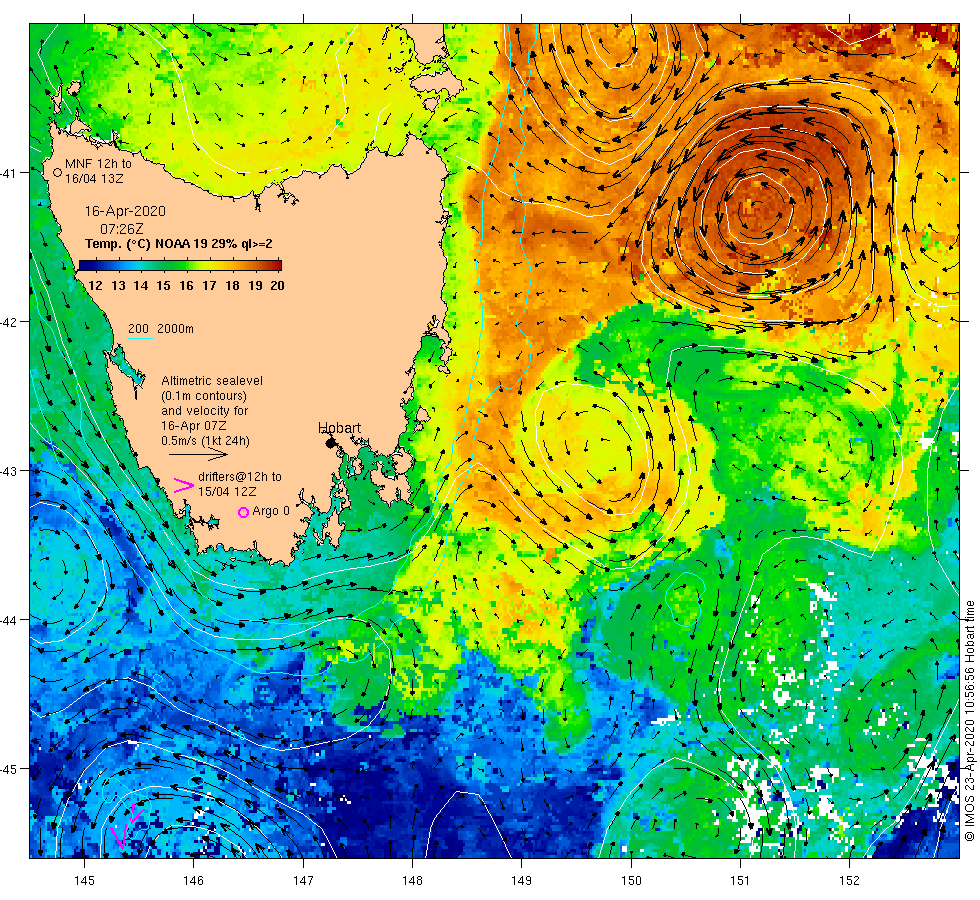The height and width of the screenshot is (900, 980).
Task: Click the magenta drifter track near 145.5E 45.3S
Action: click(x=127, y=828)
